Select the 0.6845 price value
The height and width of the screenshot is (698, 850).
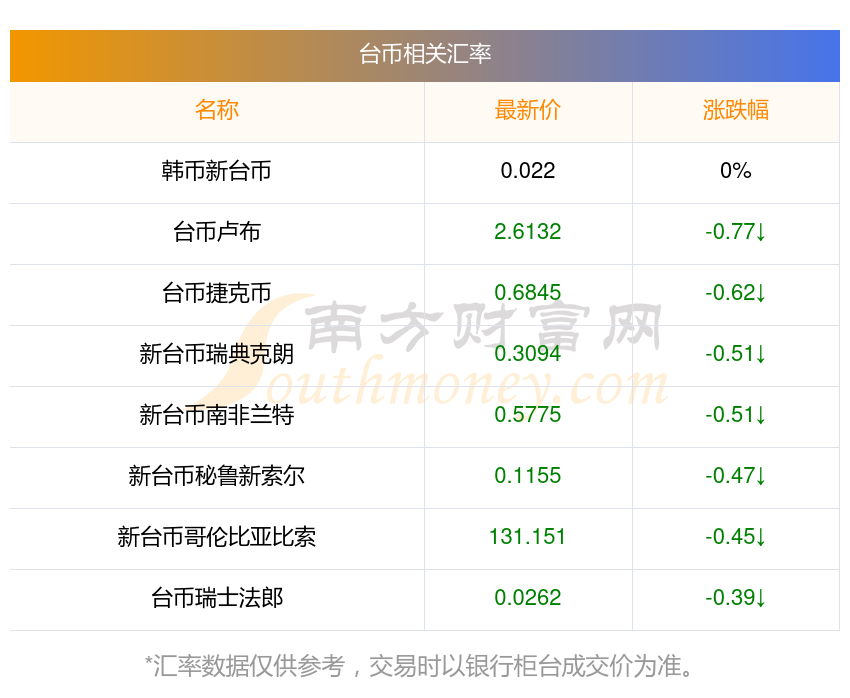(x=527, y=293)
